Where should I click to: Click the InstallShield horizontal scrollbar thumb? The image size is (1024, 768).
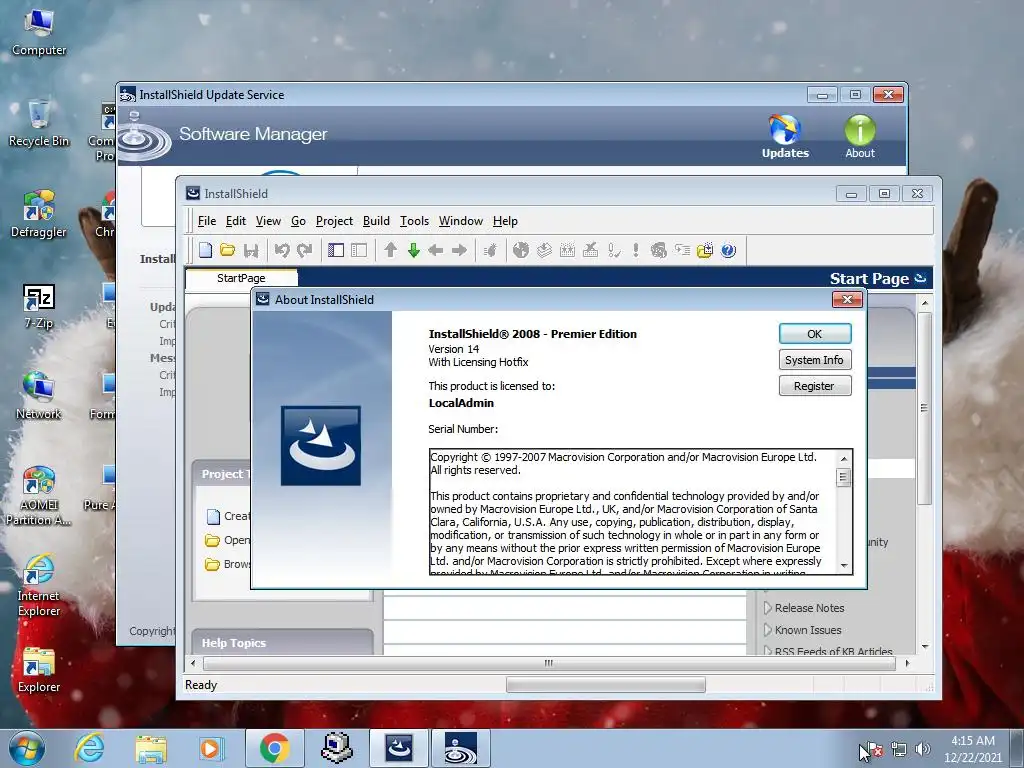(549, 664)
